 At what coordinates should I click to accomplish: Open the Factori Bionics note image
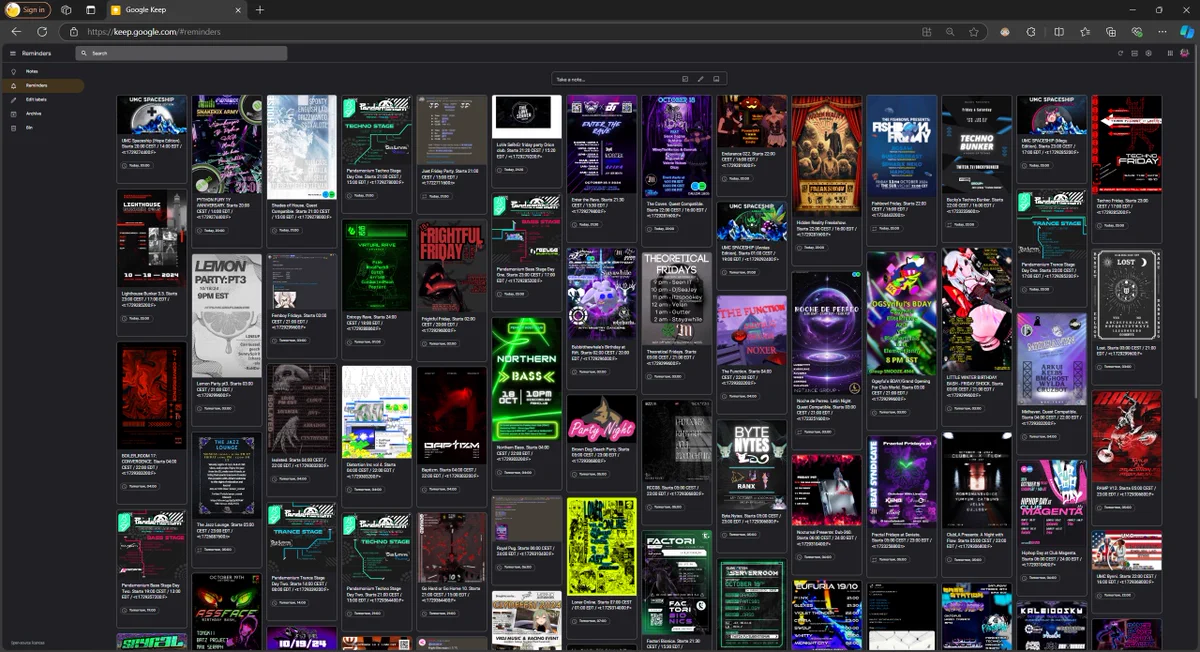(677, 584)
